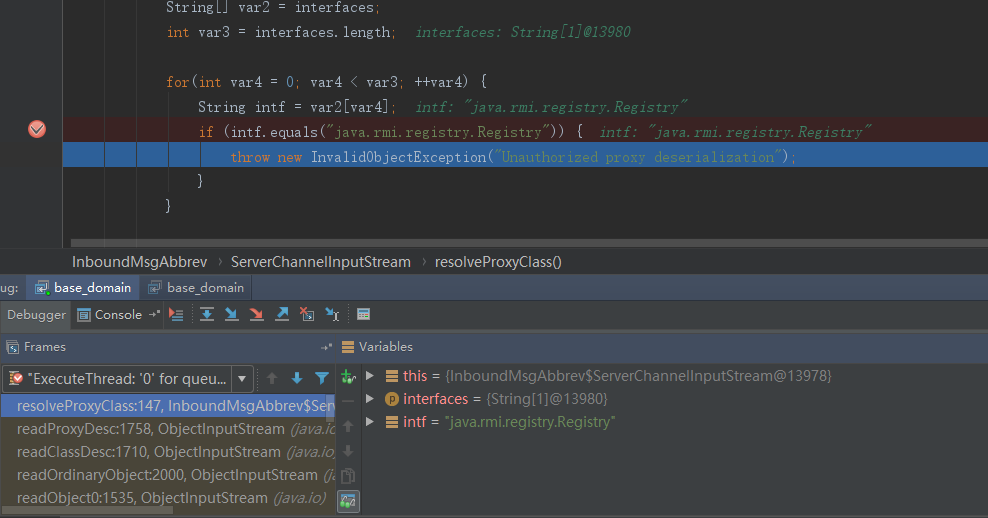Click the Step Over icon
The height and width of the screenshot is (518, 988).
pyautogui.click(x=207, y=314)
